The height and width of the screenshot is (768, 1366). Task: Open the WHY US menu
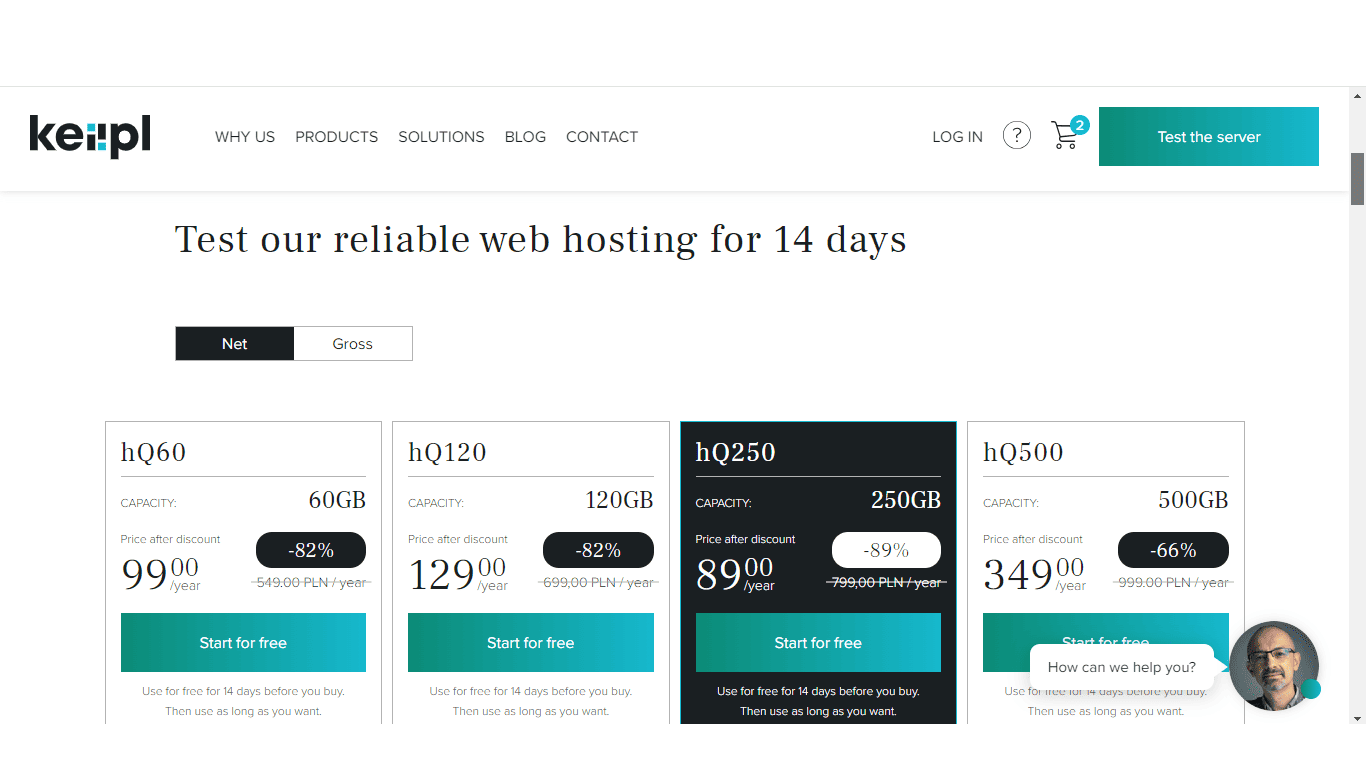245,137
